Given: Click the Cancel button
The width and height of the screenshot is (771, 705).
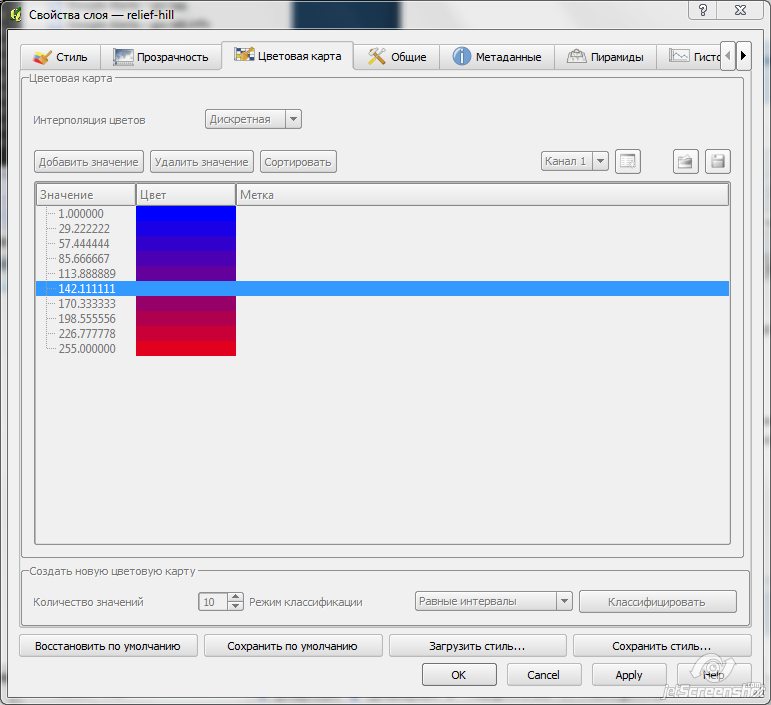Looking at the screenshot, I should click(544, 675).
